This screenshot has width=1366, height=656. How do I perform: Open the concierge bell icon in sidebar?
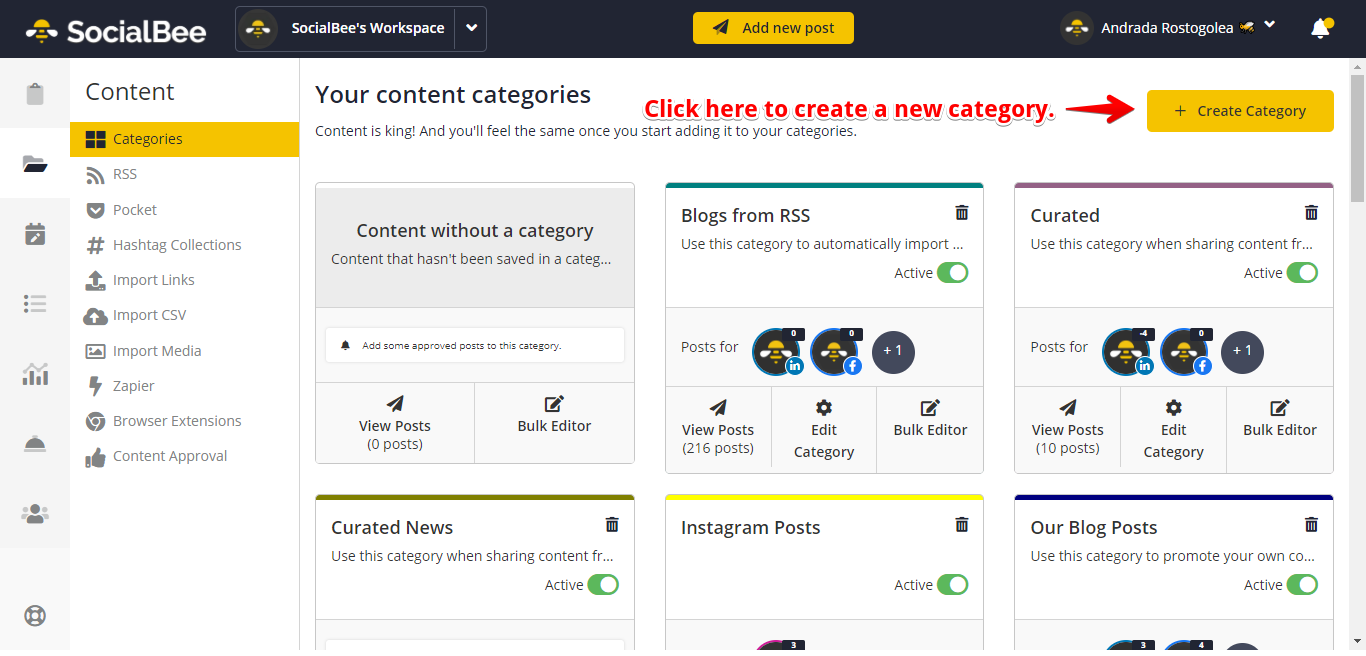(x=35, y=444)
